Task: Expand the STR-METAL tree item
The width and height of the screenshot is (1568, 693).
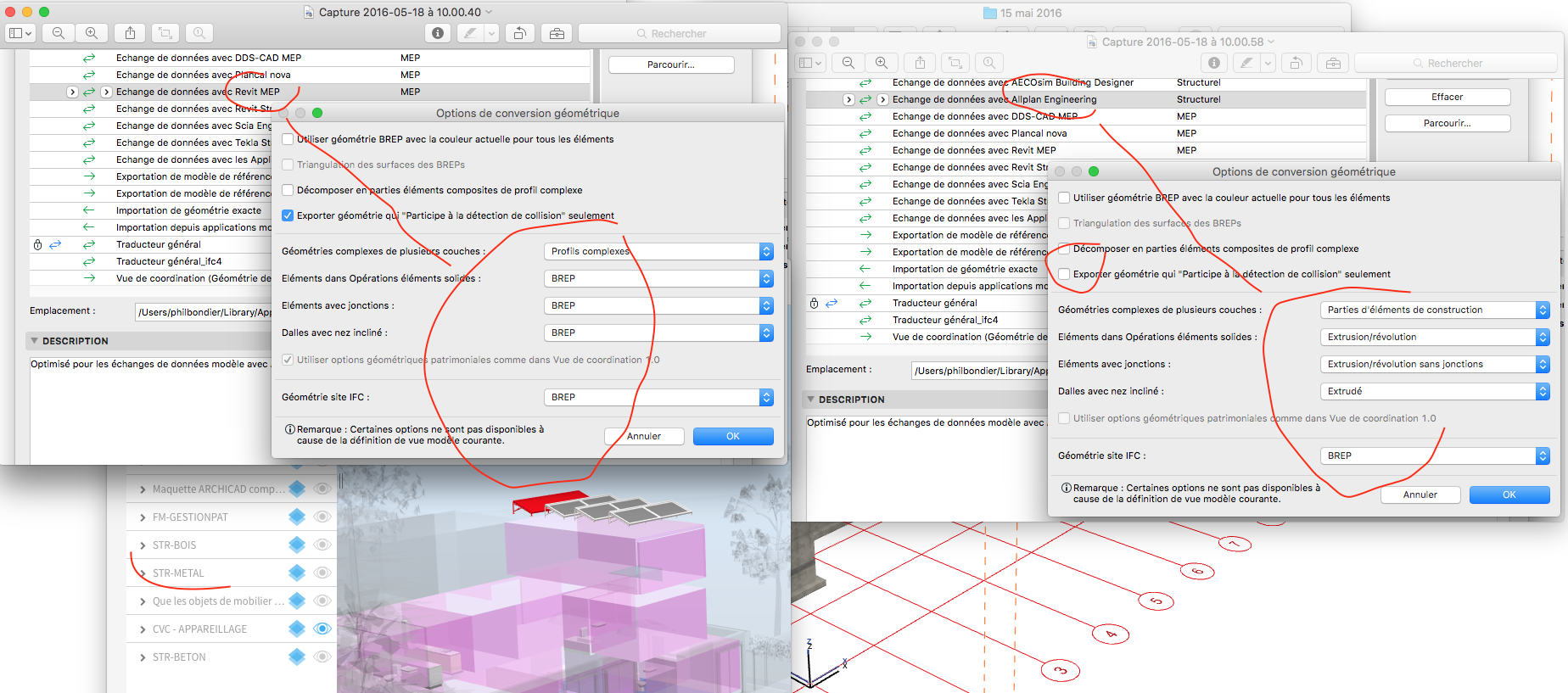Action: (143, 573)
